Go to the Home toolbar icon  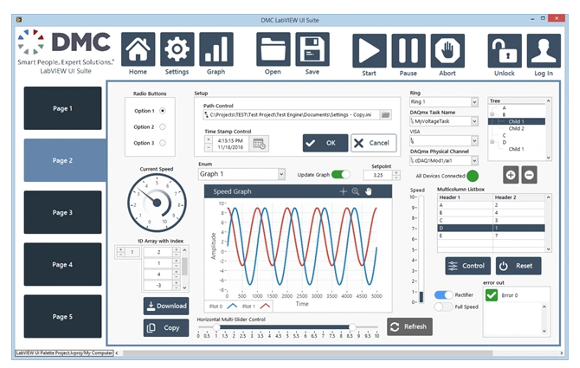[138, 49]
